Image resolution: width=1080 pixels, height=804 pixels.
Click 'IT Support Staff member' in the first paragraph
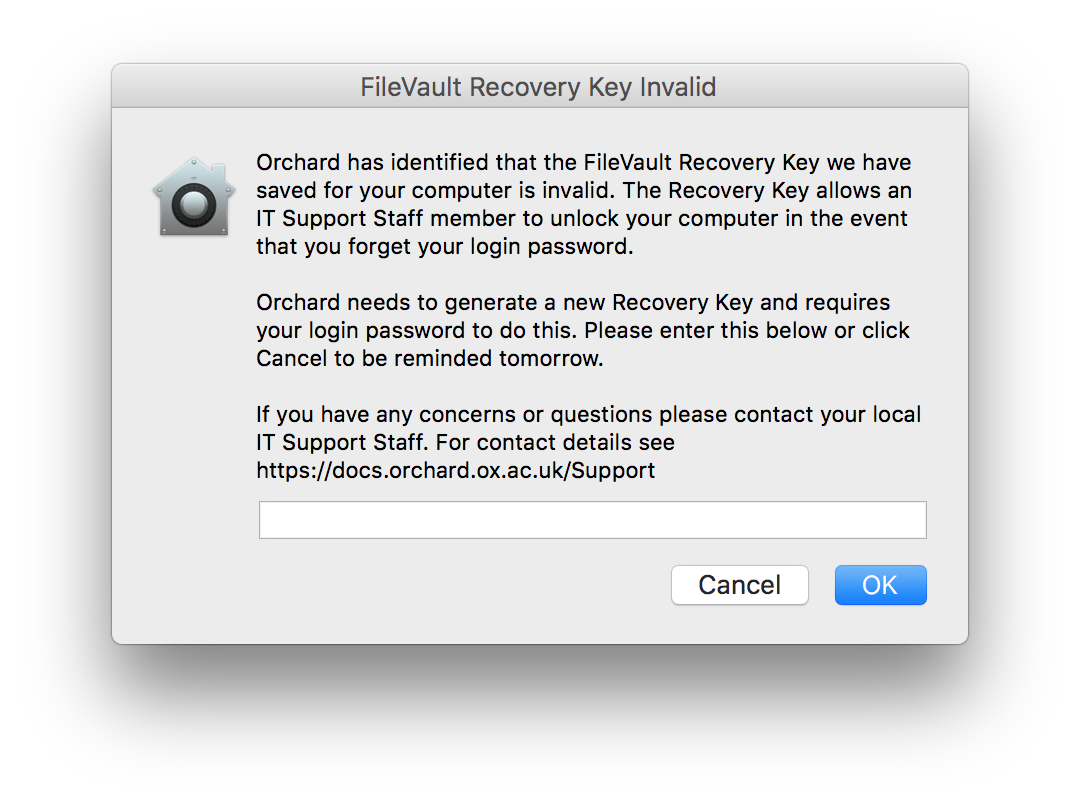tap(386, 218)
